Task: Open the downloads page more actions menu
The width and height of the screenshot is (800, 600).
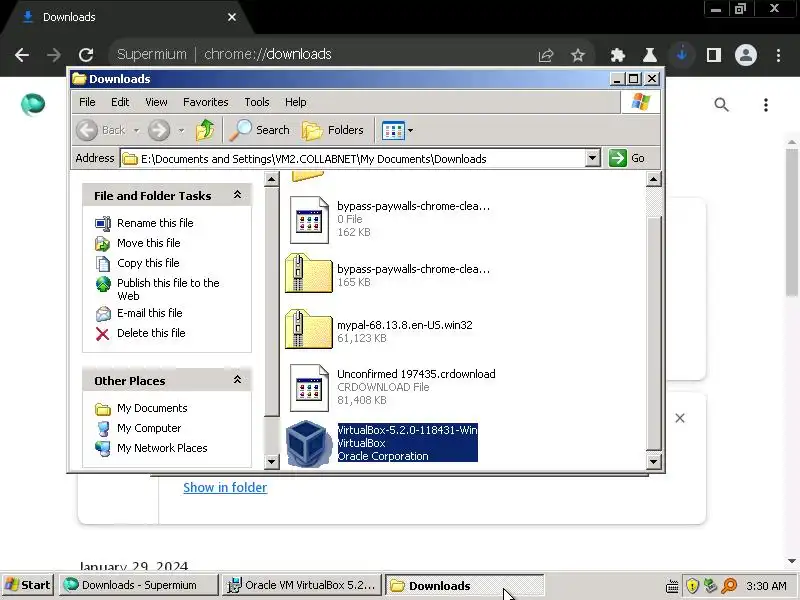Action: click(766, 105)
